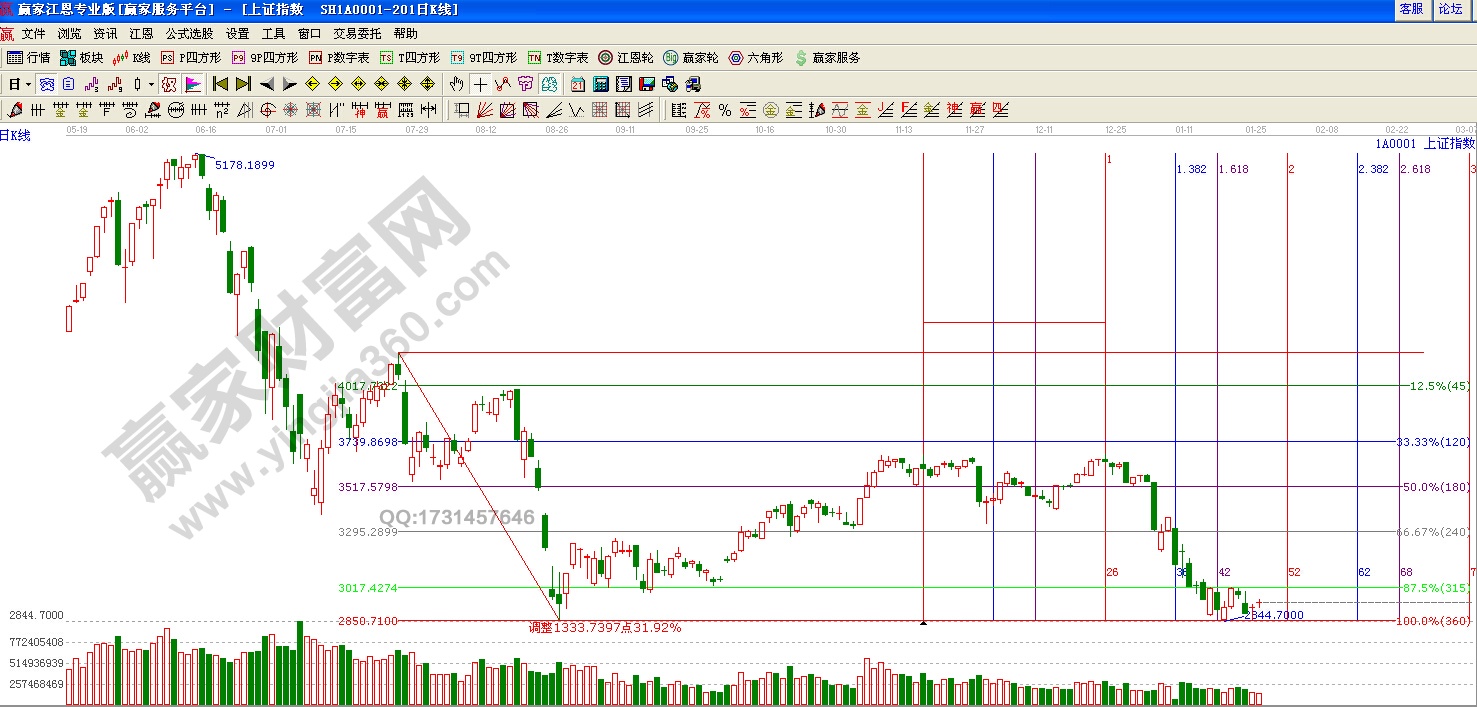Open the 公式选股 menu

coord(189,34)
